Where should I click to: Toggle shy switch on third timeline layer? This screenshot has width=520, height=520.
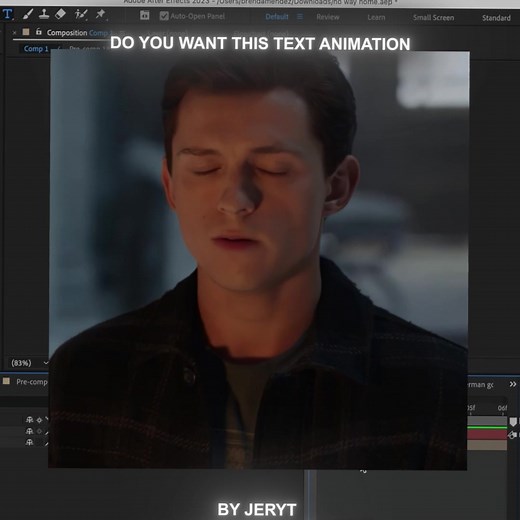click(29, 442)
